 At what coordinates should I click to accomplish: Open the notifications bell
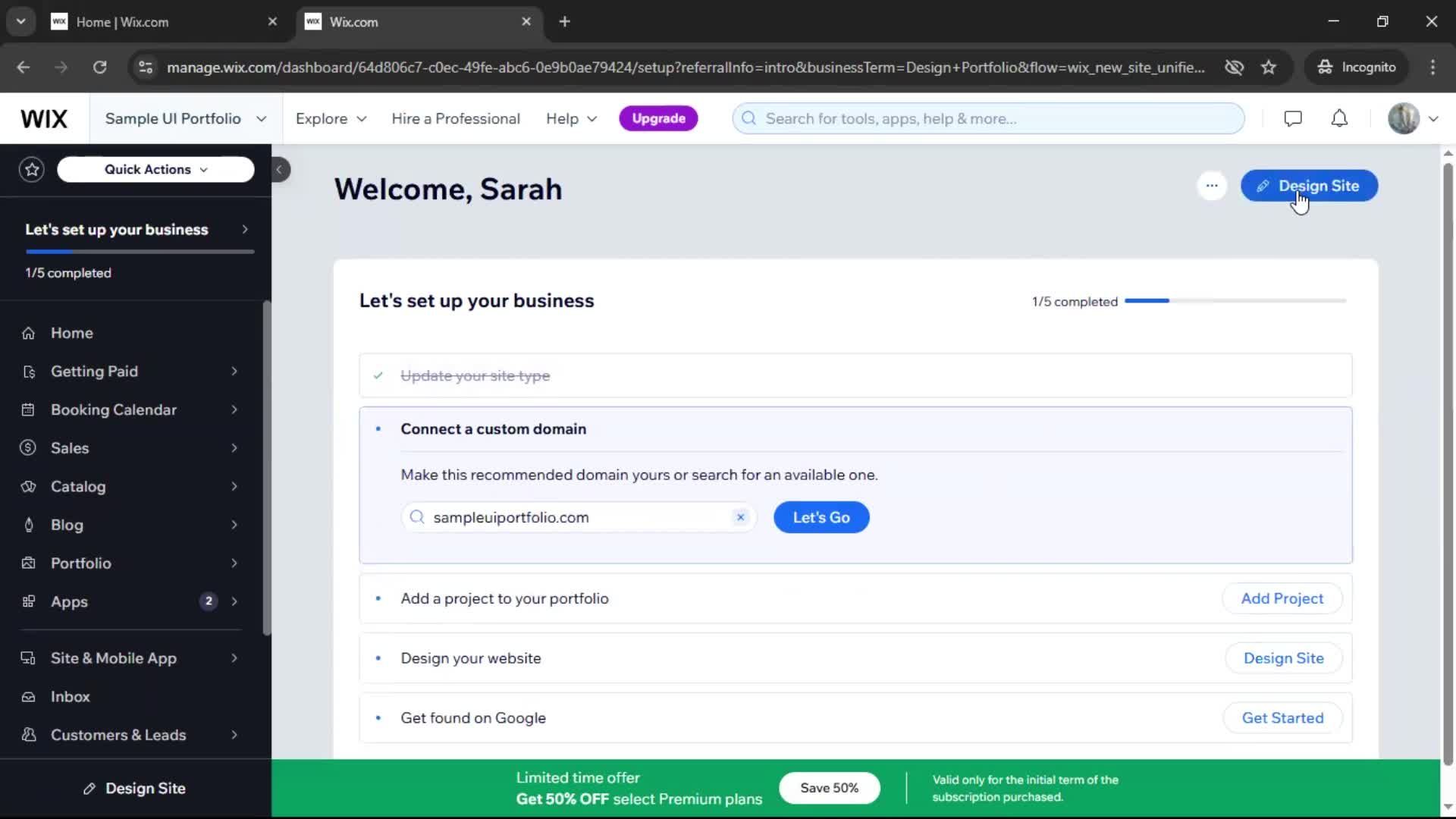point(1340,118)
